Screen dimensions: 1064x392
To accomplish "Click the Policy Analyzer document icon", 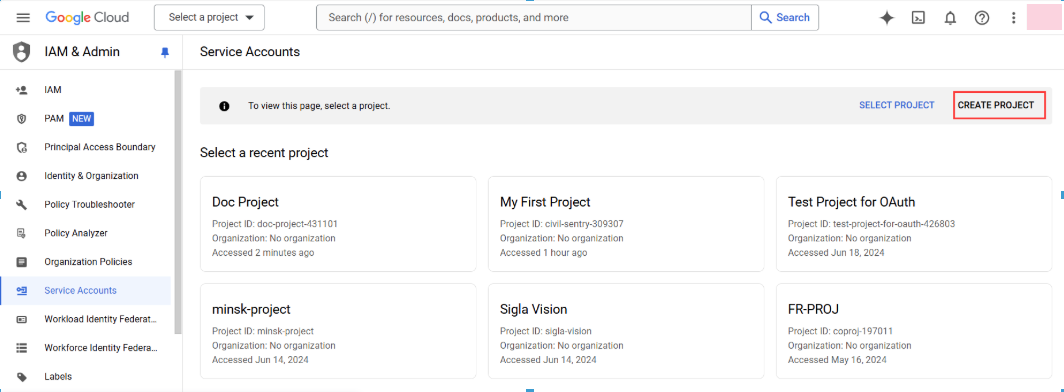I will [21, 233].
